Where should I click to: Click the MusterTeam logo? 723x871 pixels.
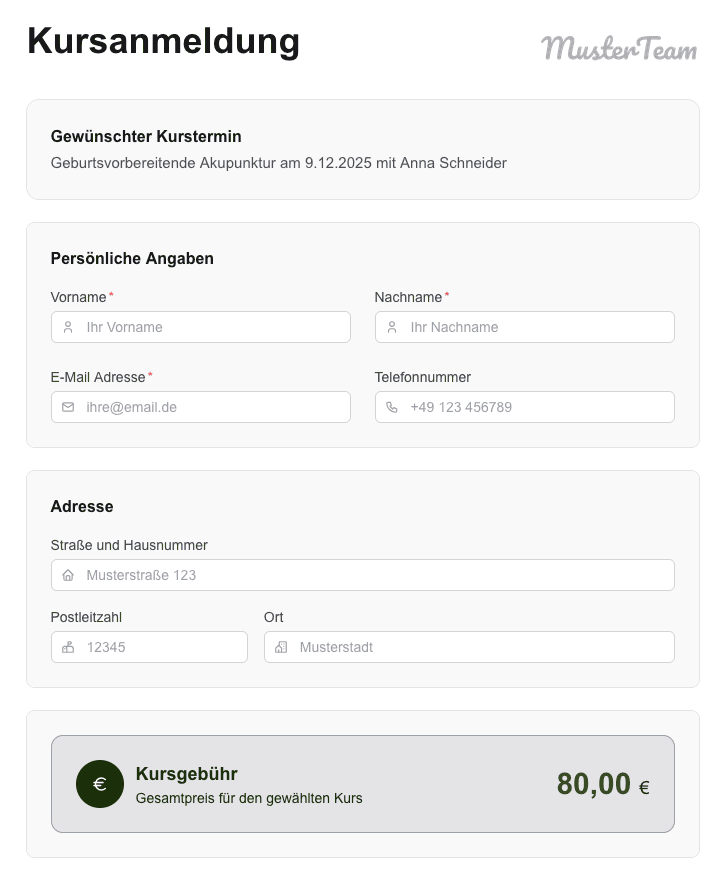tap(620, 48)
